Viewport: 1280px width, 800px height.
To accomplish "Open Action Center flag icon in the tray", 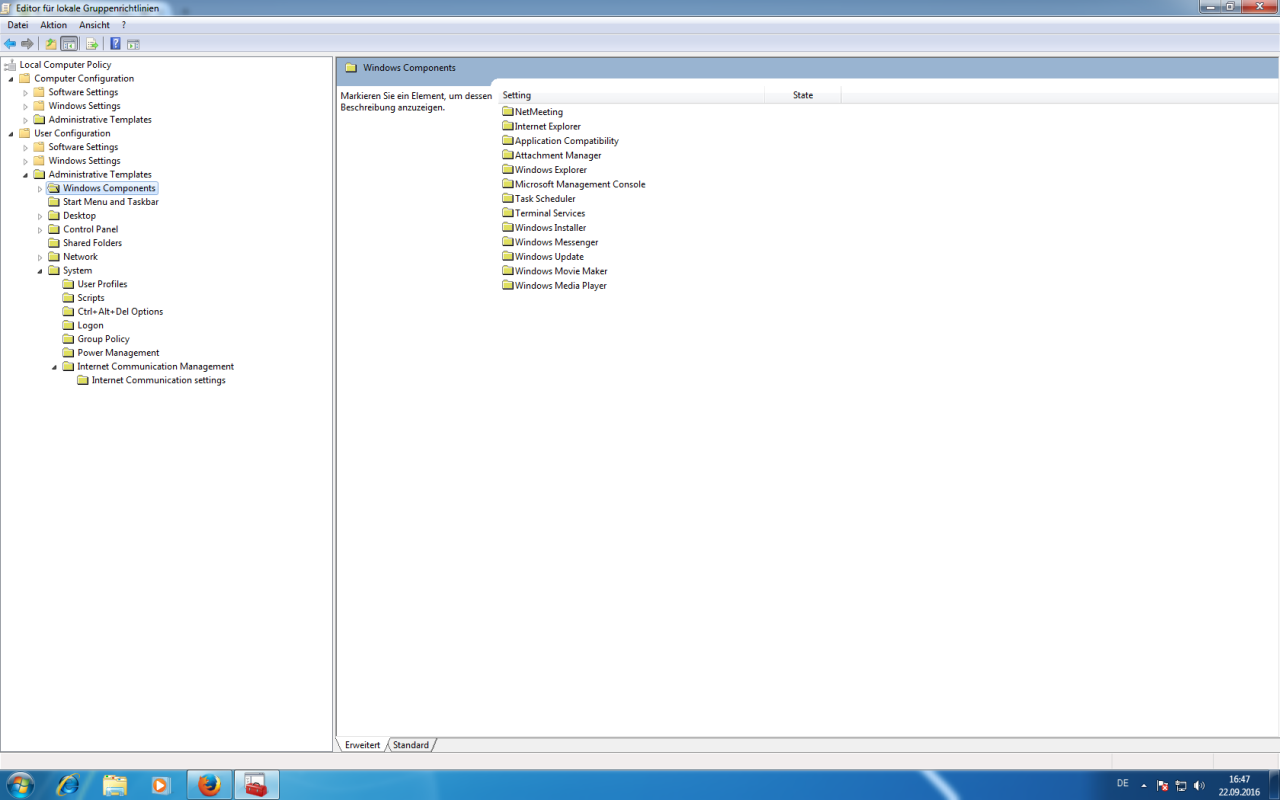I will pos(1162,786).
